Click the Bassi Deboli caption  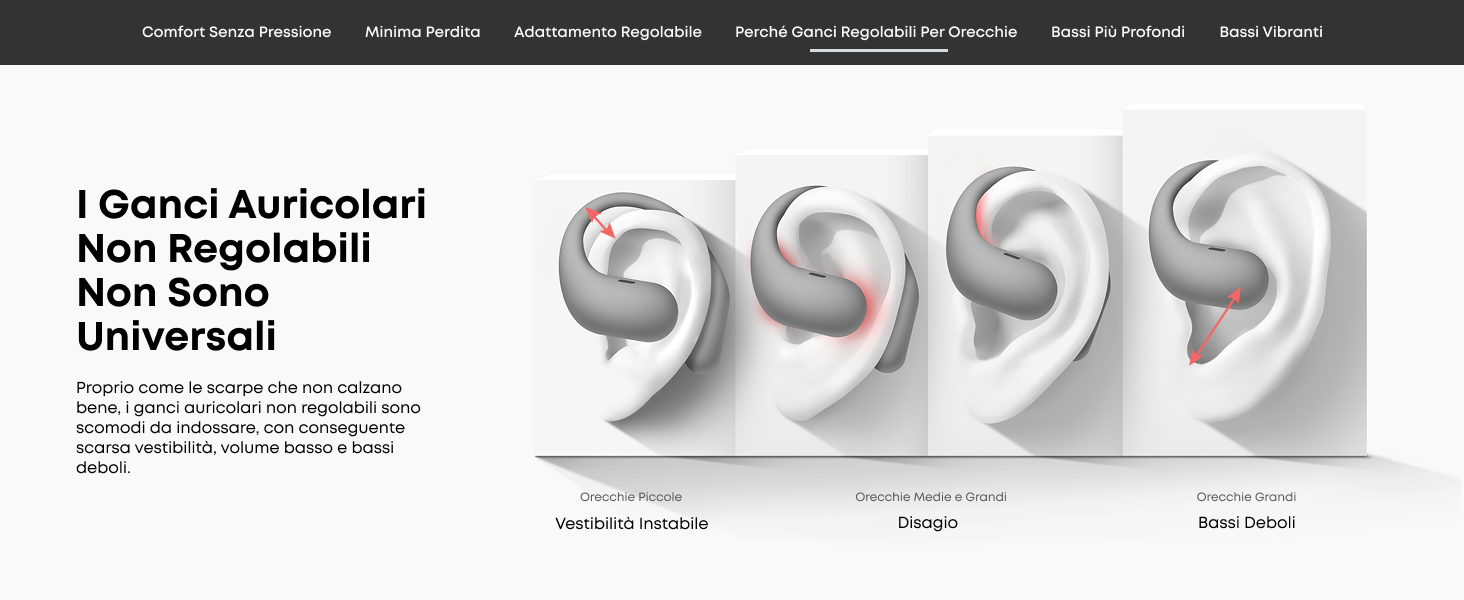coord(1246,523)
